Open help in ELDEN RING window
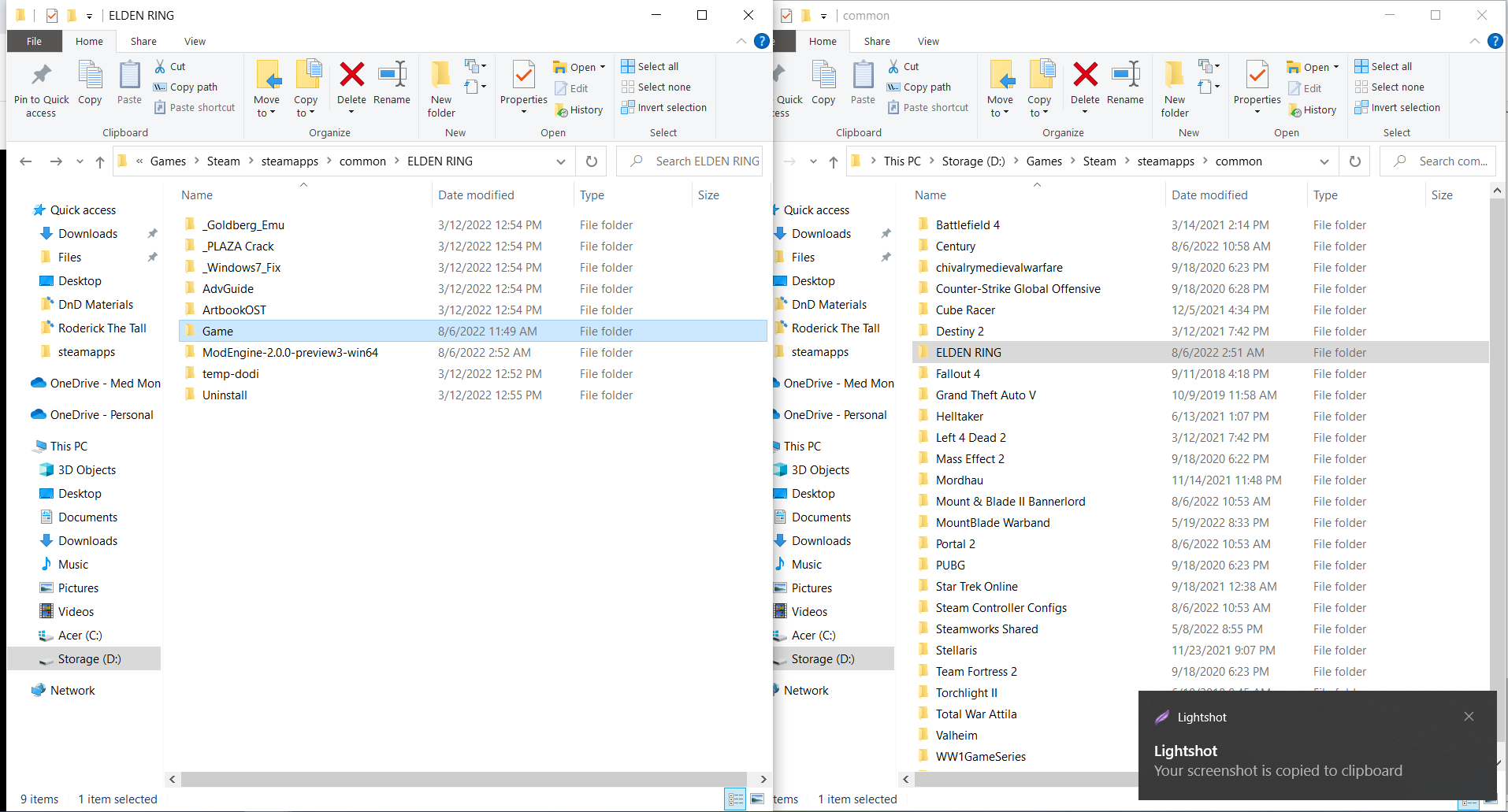 761,41
